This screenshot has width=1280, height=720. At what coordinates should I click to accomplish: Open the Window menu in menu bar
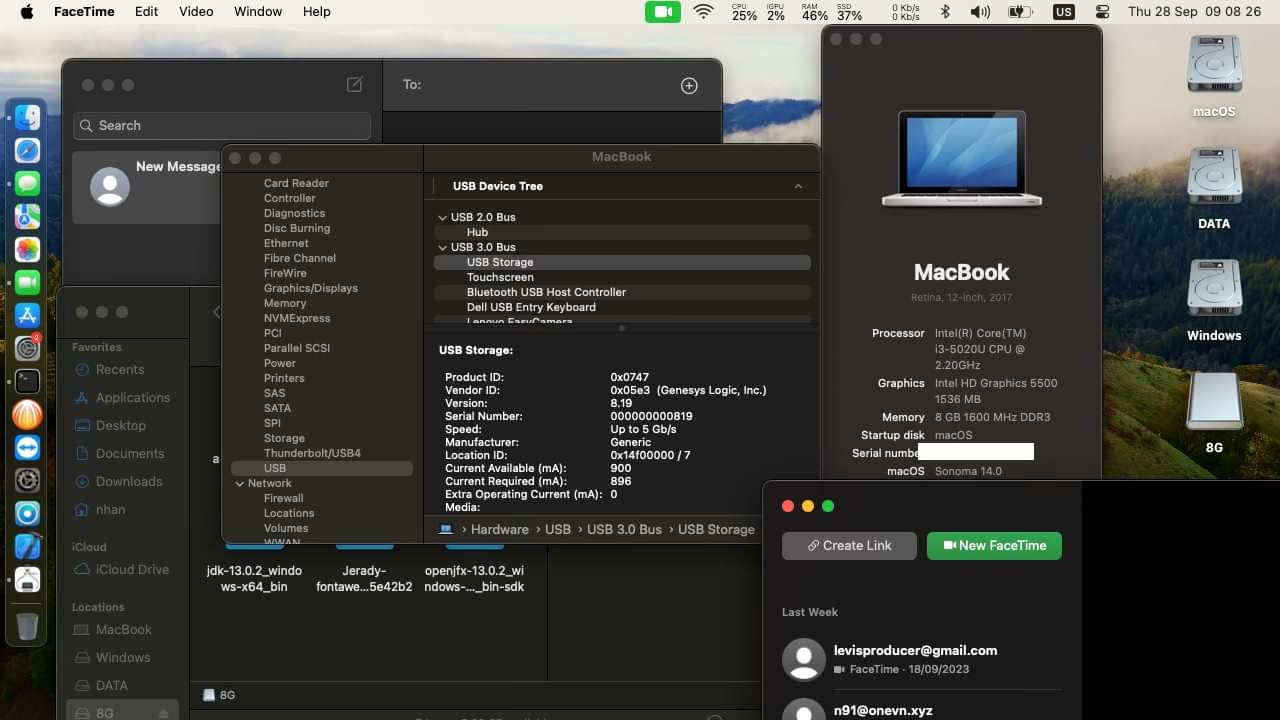tap(258, 12)
